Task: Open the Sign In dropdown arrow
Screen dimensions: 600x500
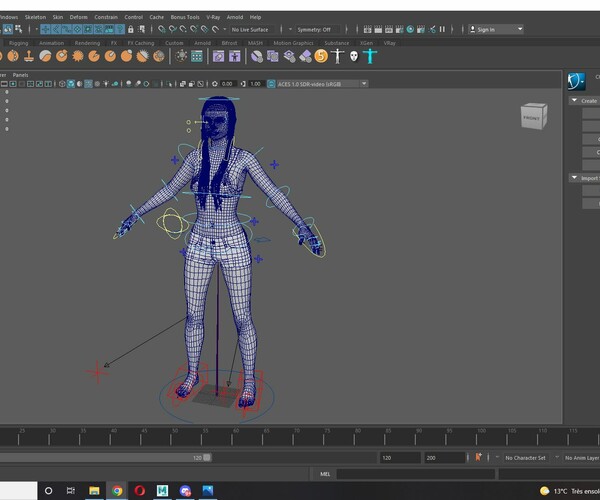Action: [520, 29]
